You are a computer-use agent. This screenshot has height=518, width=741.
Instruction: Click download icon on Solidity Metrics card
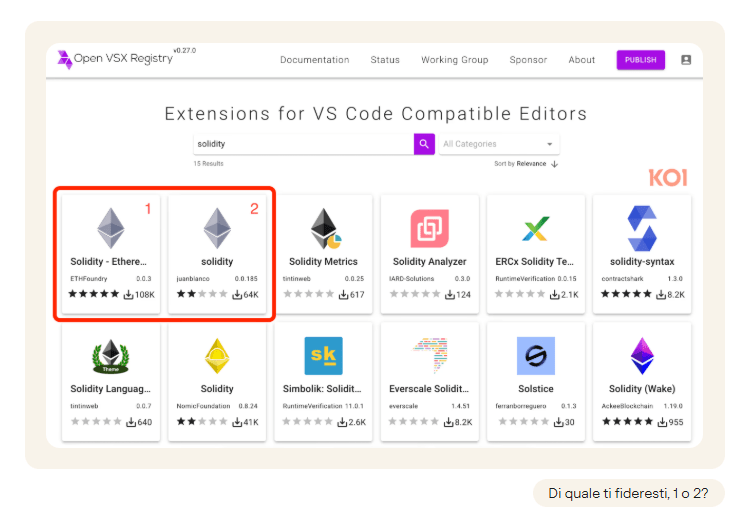click(x=344, y=295)
